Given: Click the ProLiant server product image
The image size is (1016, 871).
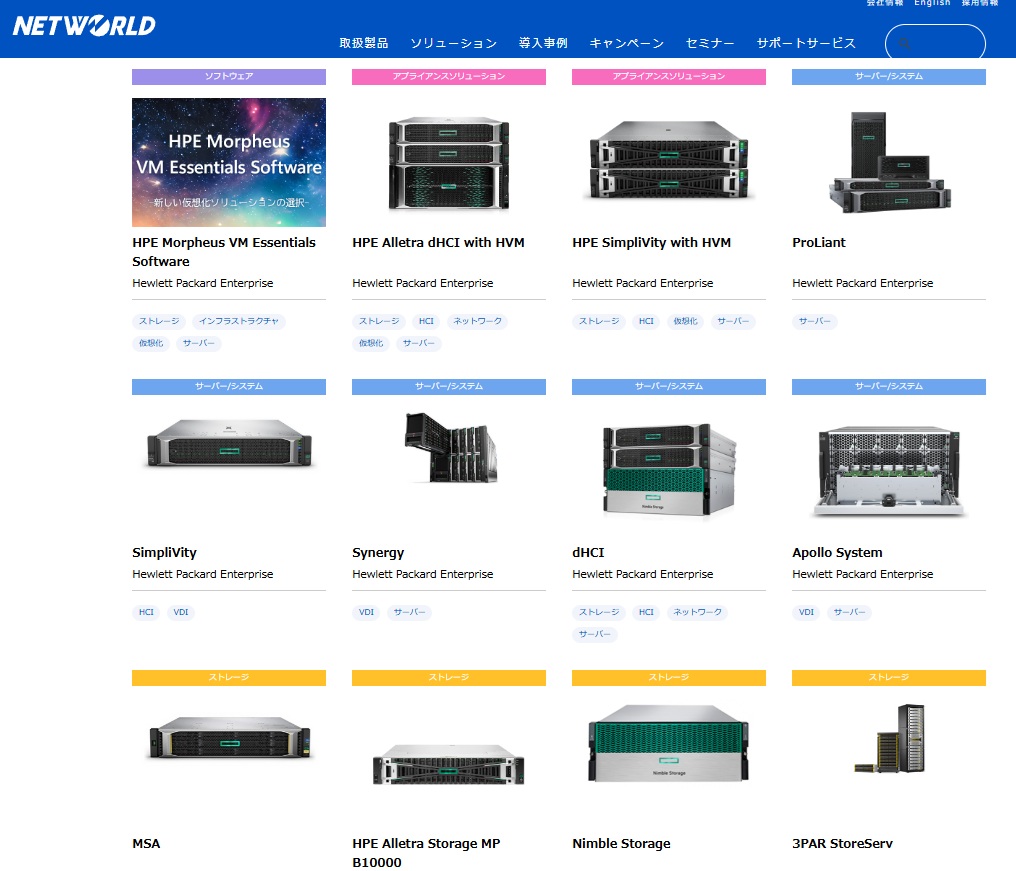Looking at the screenshot, I should (888, 162).
